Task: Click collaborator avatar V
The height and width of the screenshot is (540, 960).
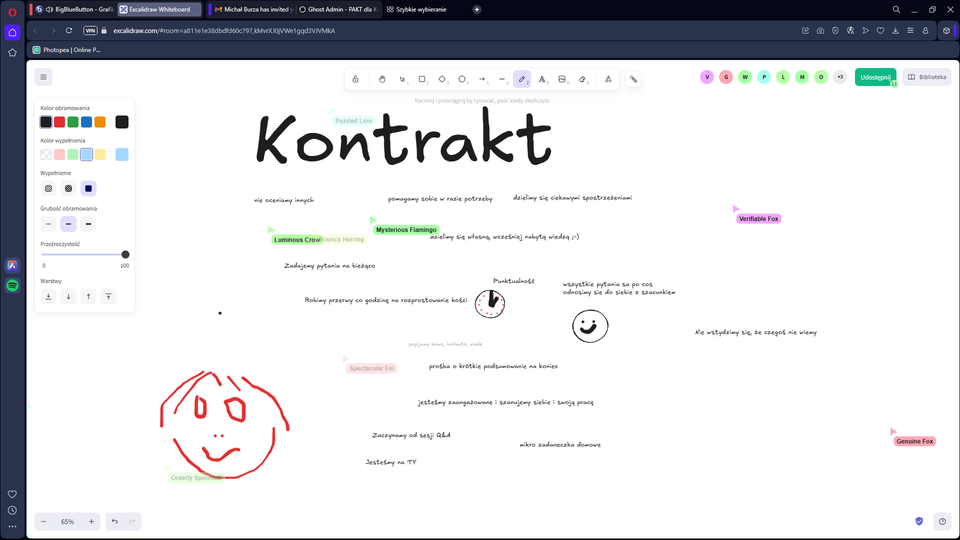Action: click(707, 77)
